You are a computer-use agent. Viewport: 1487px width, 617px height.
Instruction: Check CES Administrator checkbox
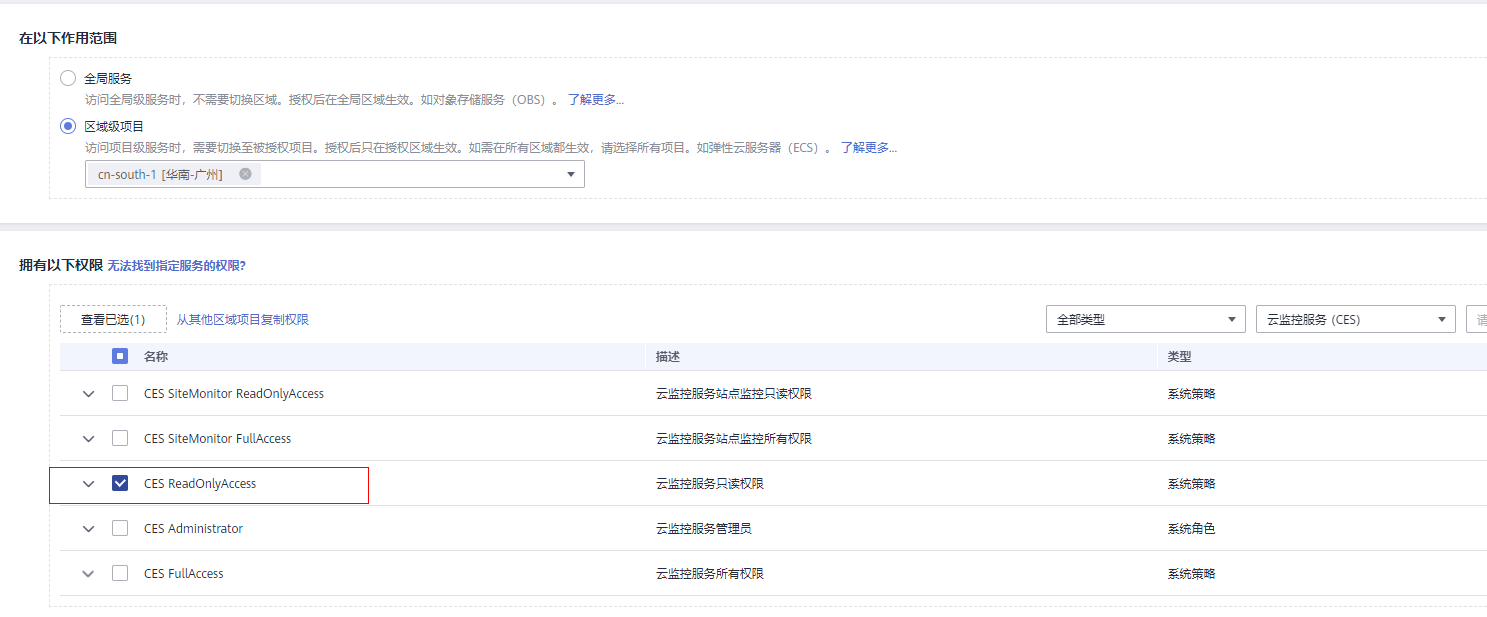click(120, 529)
